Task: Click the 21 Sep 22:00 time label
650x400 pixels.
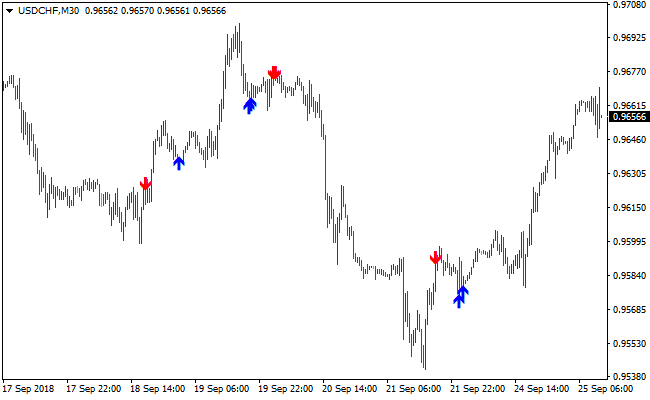Action: [478, 389]
